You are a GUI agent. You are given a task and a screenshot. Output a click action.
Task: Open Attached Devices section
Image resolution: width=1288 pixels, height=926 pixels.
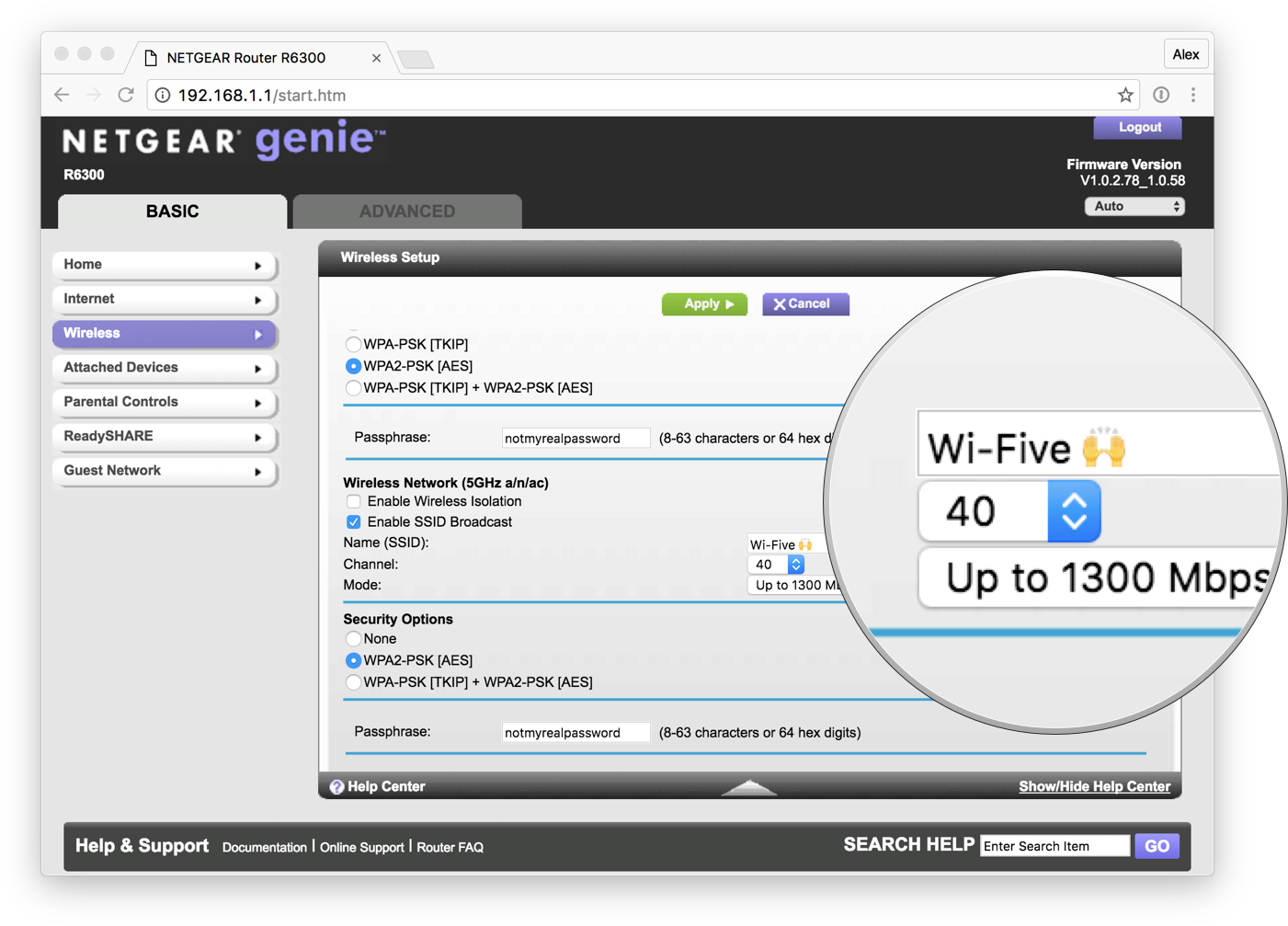pos(165,368)
